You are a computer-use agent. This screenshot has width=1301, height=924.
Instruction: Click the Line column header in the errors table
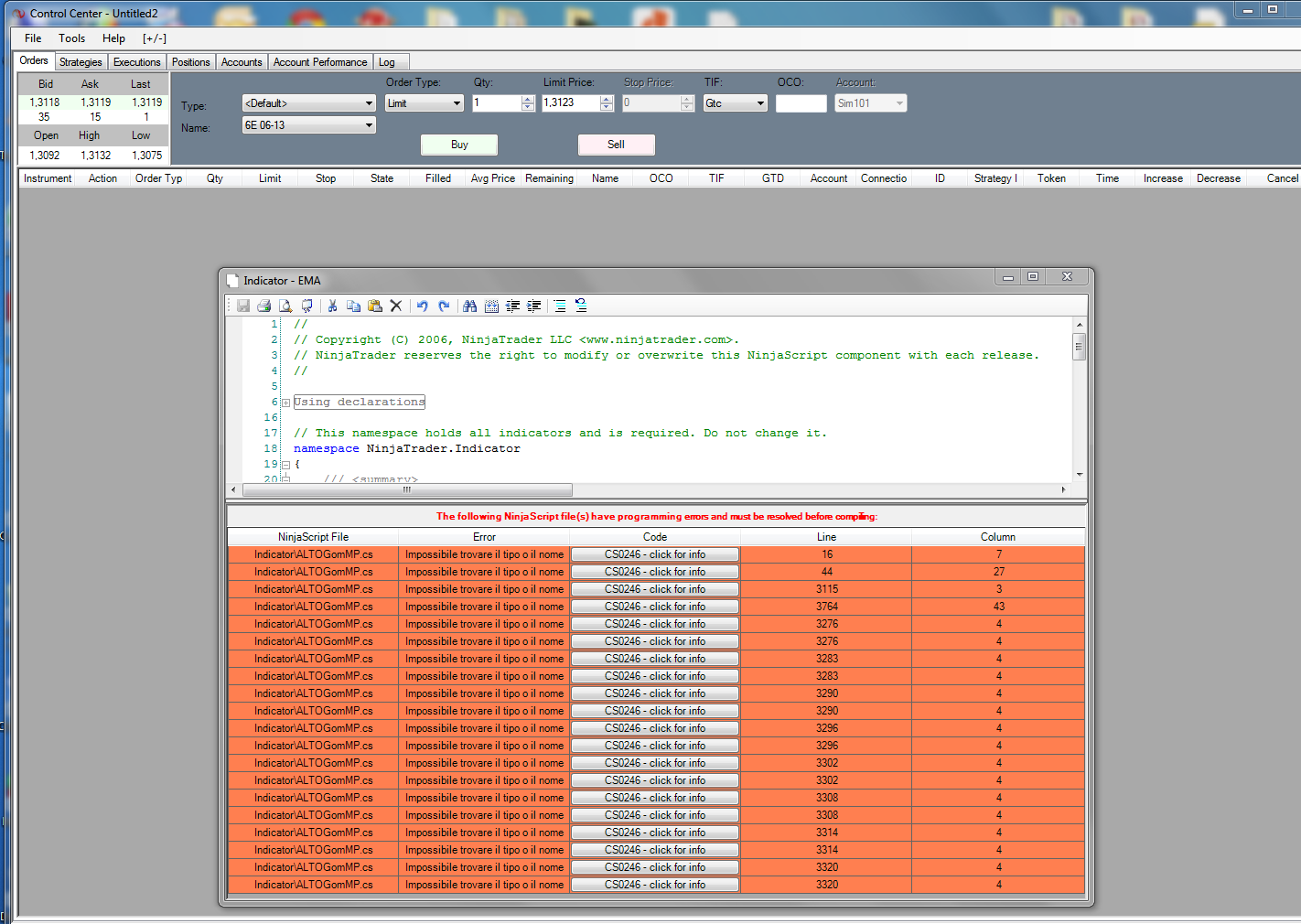pyautogui.click(x=826, y=537)
